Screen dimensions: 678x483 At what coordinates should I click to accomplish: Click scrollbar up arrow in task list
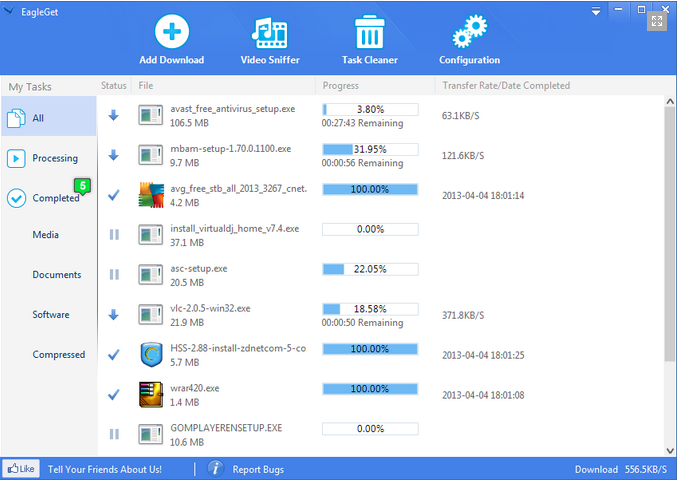click(x=670, y=102)
